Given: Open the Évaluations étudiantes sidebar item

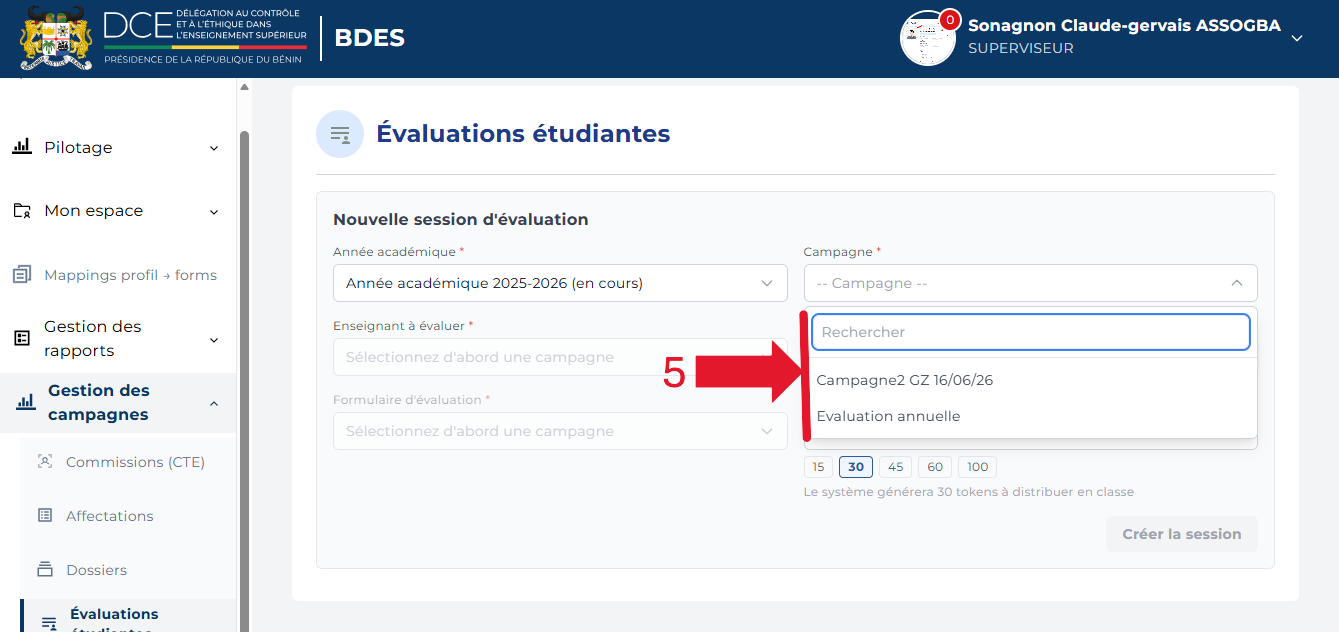Looking at the screenshot, I should click(128, 617).
